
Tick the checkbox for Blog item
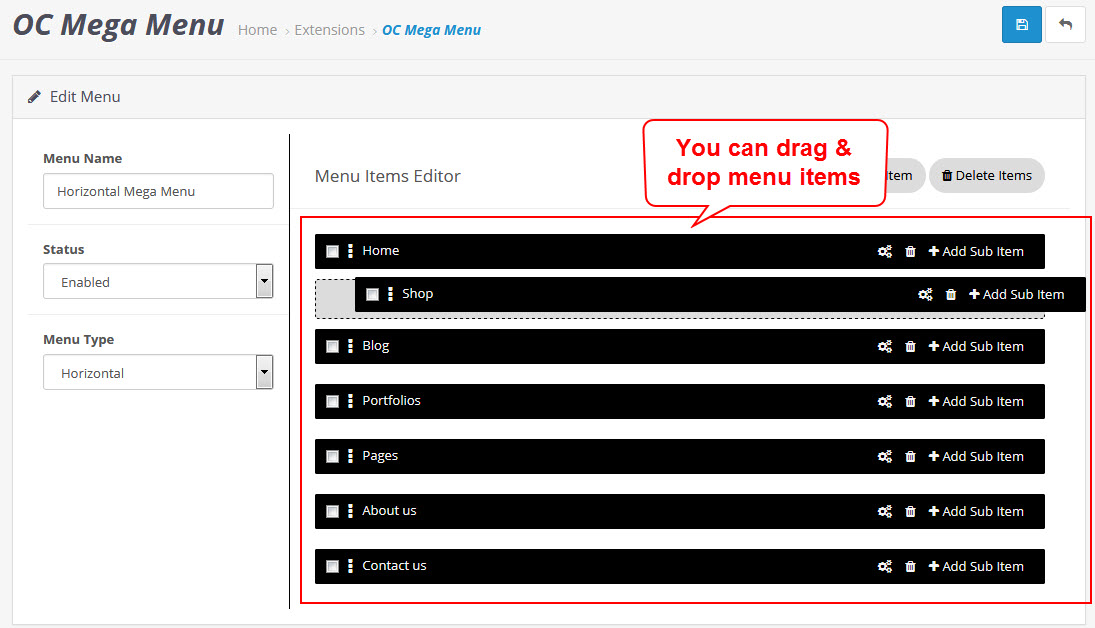332,346
